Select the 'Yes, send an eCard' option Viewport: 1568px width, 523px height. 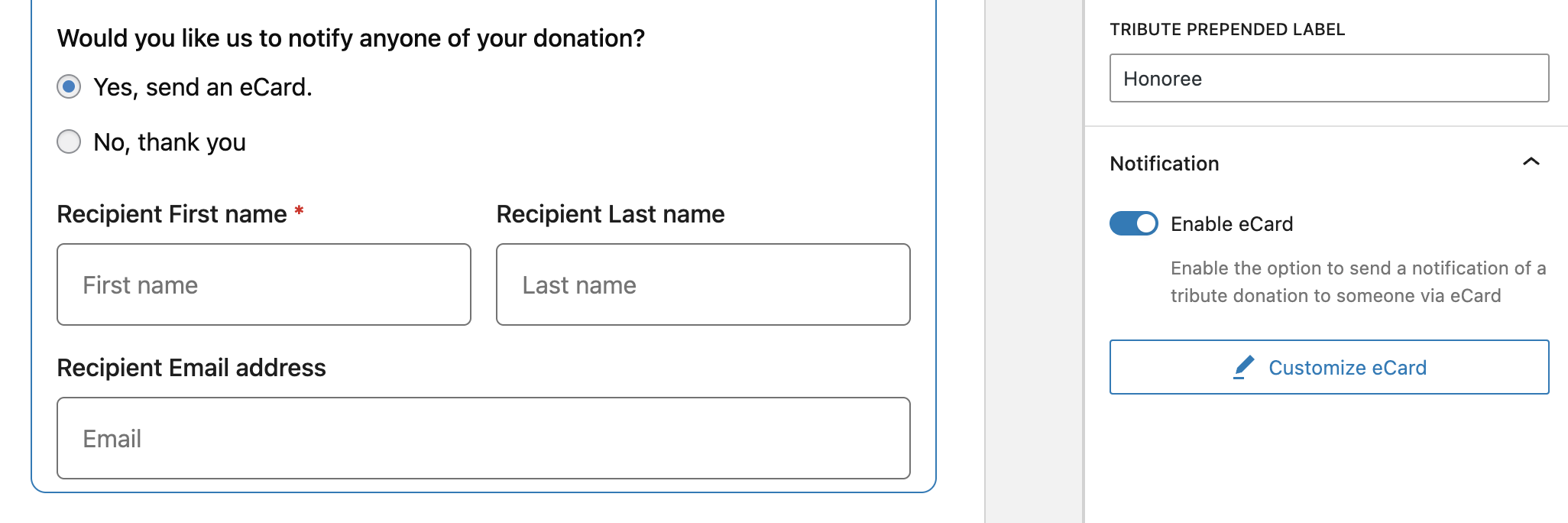tap(69, 87)
